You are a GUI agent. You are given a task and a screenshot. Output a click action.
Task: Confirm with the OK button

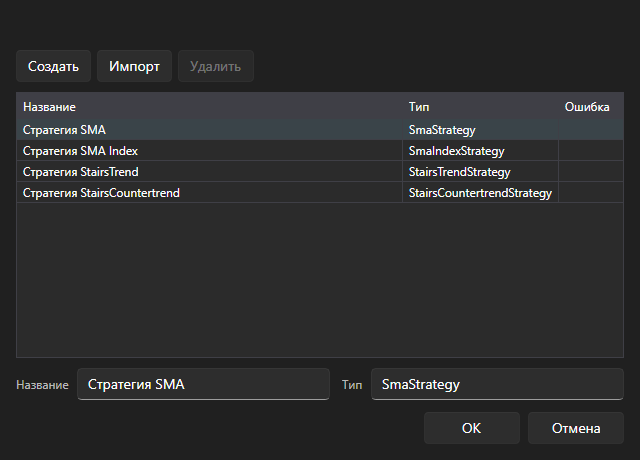click(x=471, y=428)
